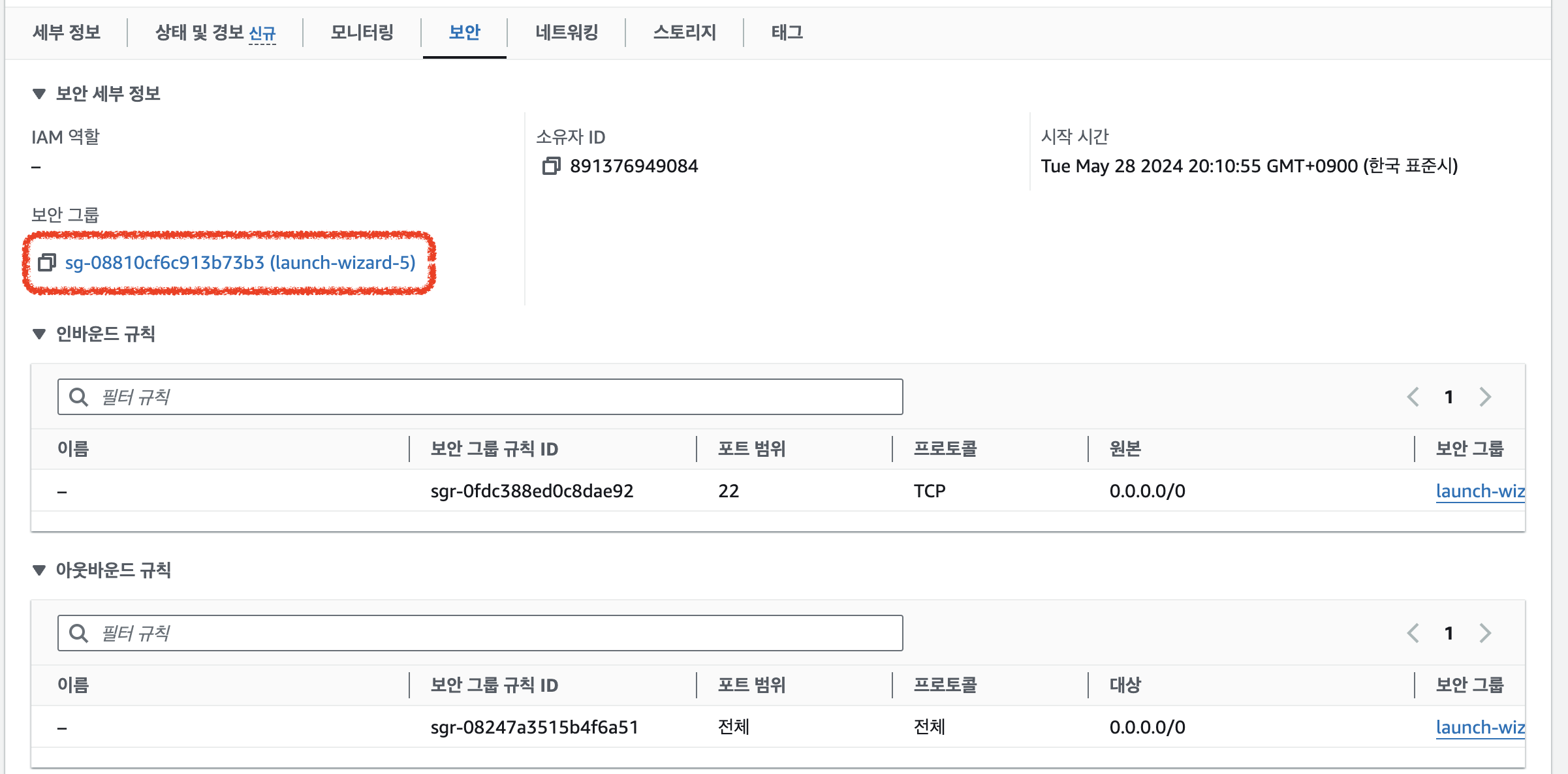Collapse the 아웃바운드 규칙 section
Image resolution: width=1568 pixels, height=774 pixels.
point(39,570)
